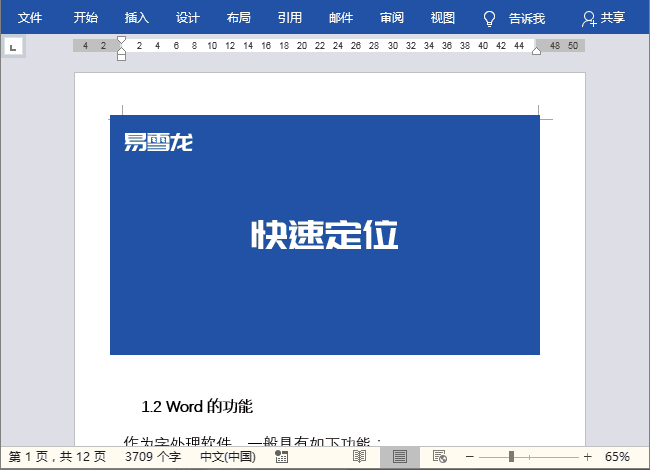Switch to the 开始 ribbon tab
The image size is (650, 470).
pos(86,18)
